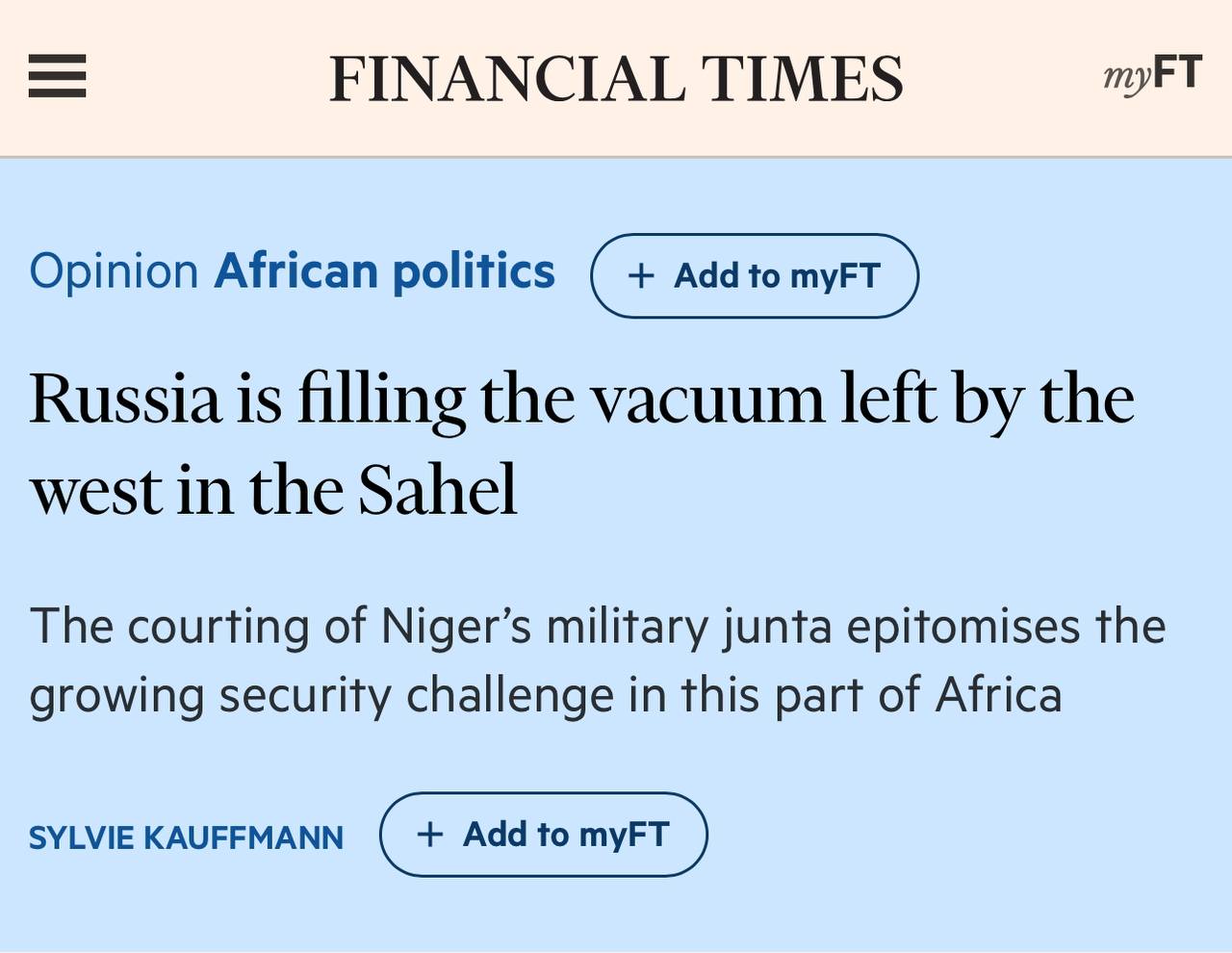Screen dimensions: 1232x953
Task: Click the word Russia in the headline
Action: tap(126, 399)
